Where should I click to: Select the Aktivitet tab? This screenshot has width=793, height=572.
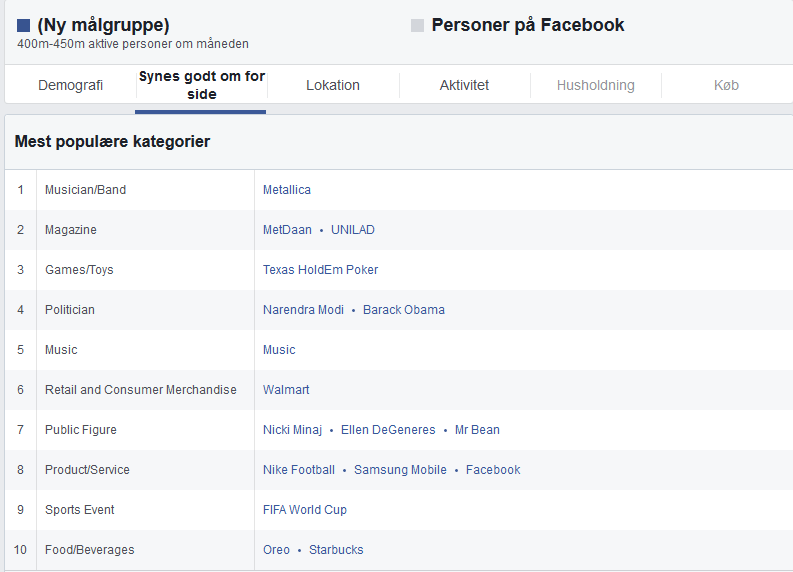[x=464, y=85]
